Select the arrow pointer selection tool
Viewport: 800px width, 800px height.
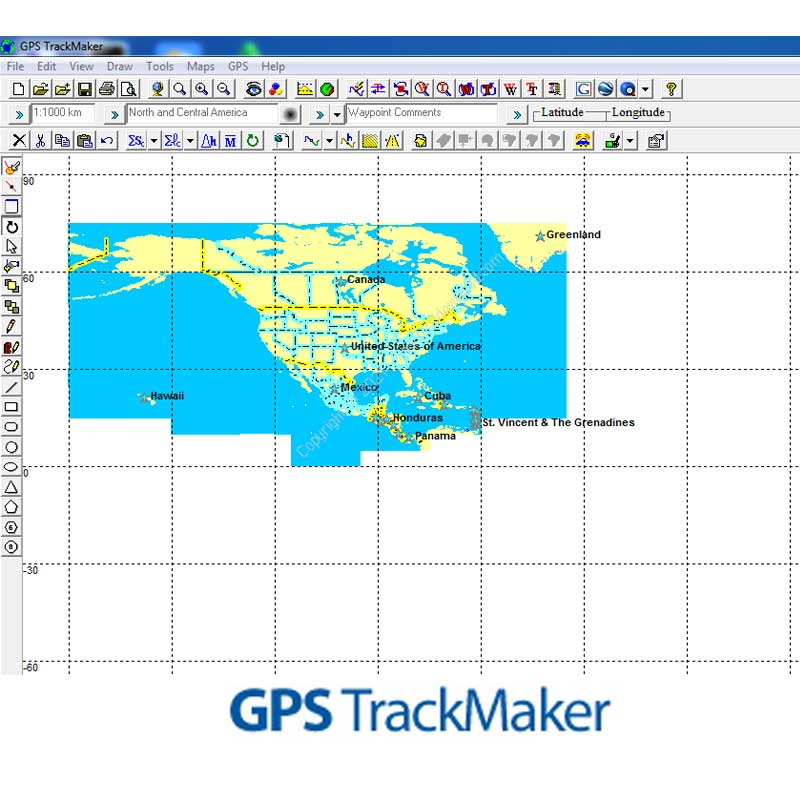coord(11,247)
